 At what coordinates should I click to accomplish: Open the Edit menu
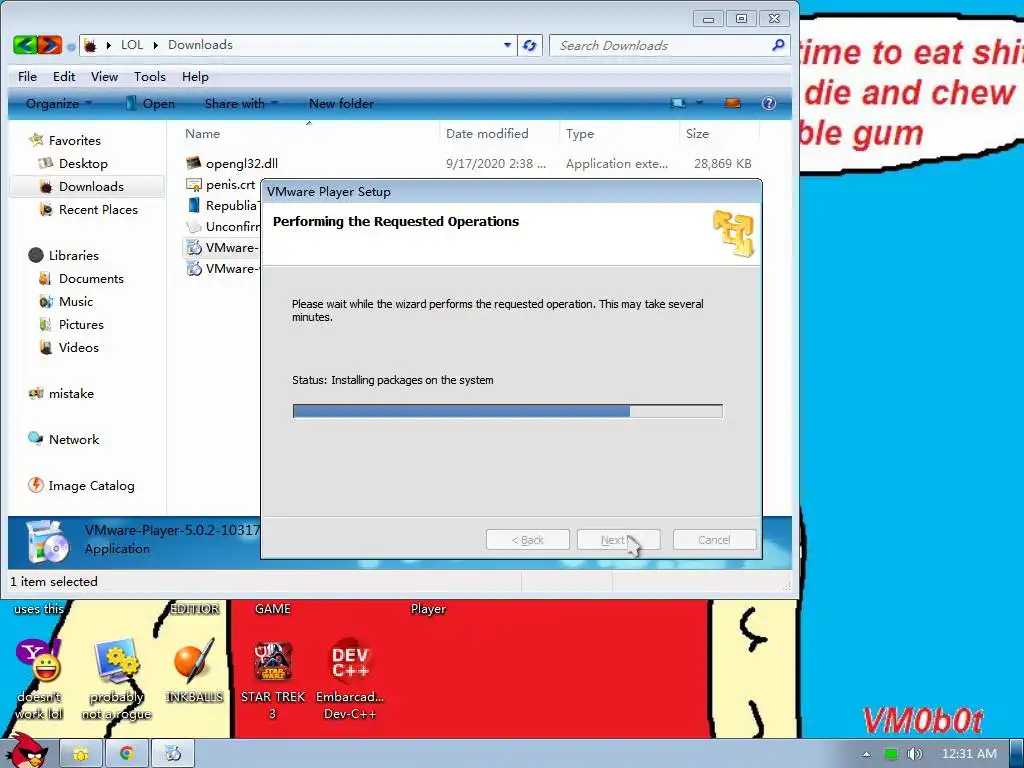click(64, 76)
